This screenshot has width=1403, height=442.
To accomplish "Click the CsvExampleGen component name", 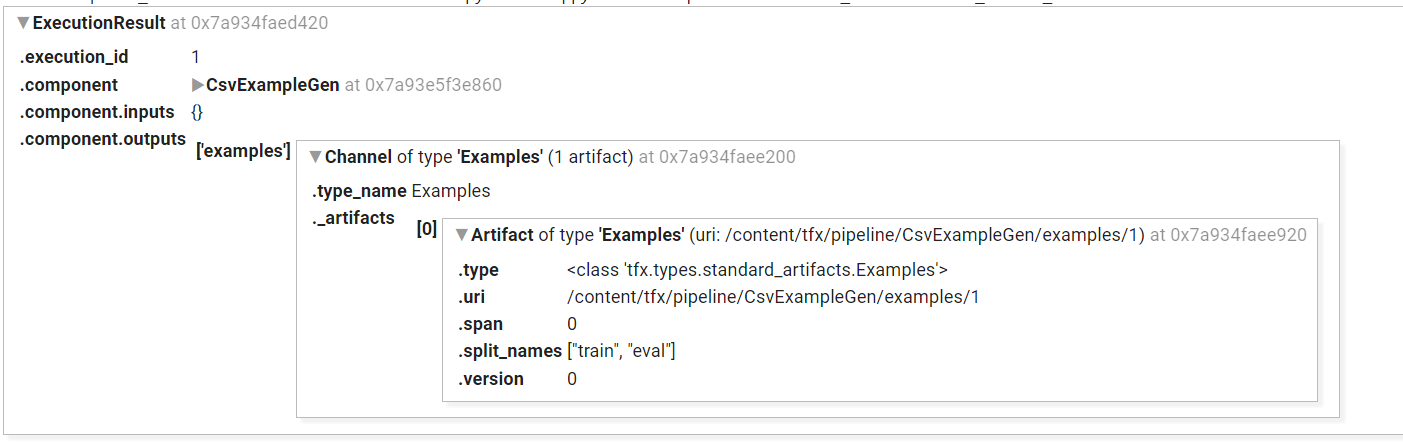I will (x=273, y=85).
